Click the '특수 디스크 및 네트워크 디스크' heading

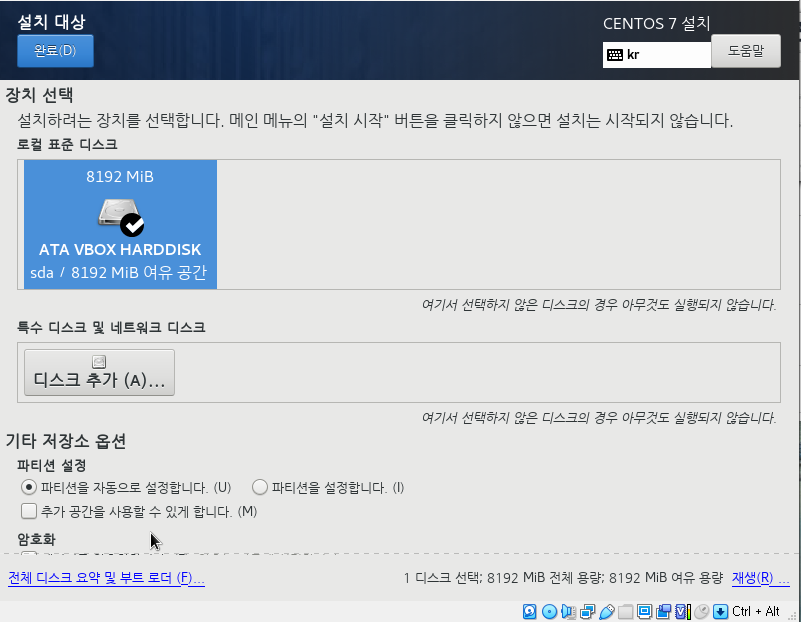pyautogui.click(x=111, y=327)
